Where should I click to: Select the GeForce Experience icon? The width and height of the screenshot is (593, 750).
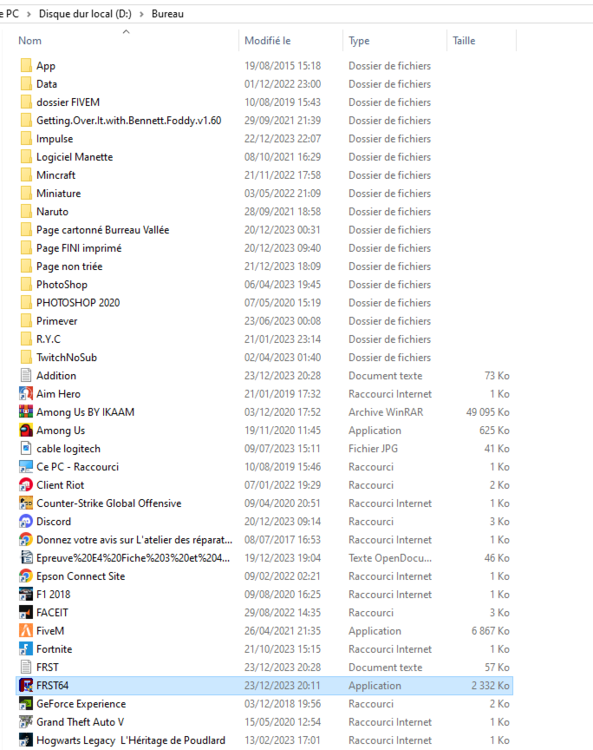pos(26,704)
